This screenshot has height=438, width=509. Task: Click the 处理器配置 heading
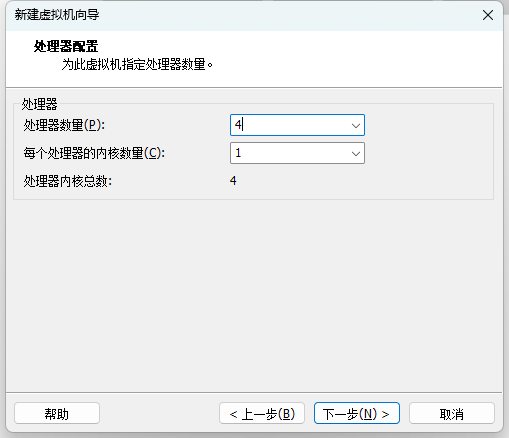(x=66, y=46)
